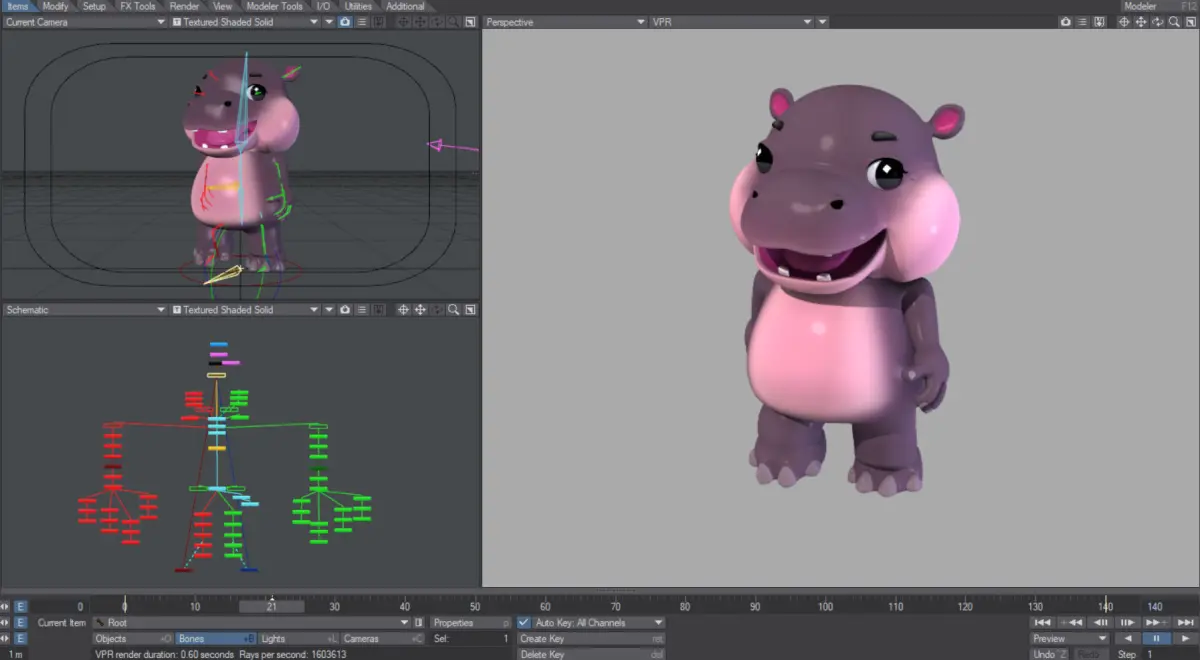Open list options icon in Schematic viewport header

point(362,310)
